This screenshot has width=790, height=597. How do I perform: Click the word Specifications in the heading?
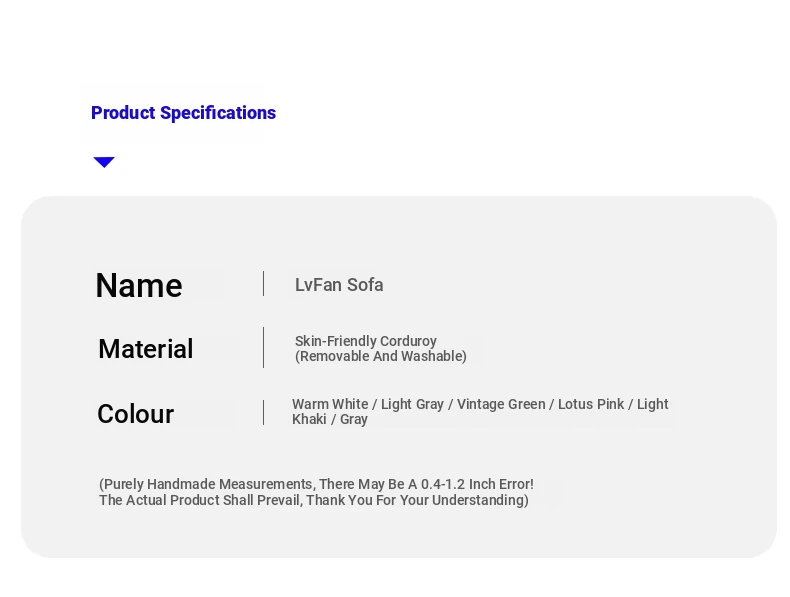(x=218, y=113)
